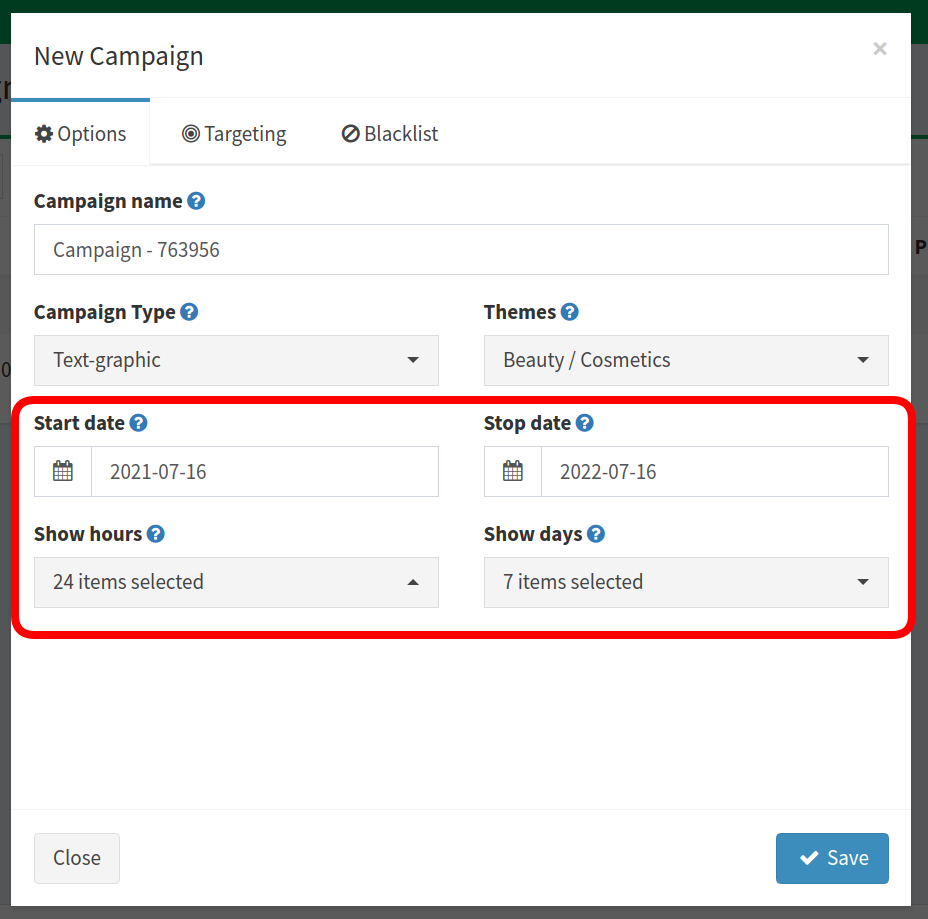Open the Start date calendar icon

tap(63, 472)
